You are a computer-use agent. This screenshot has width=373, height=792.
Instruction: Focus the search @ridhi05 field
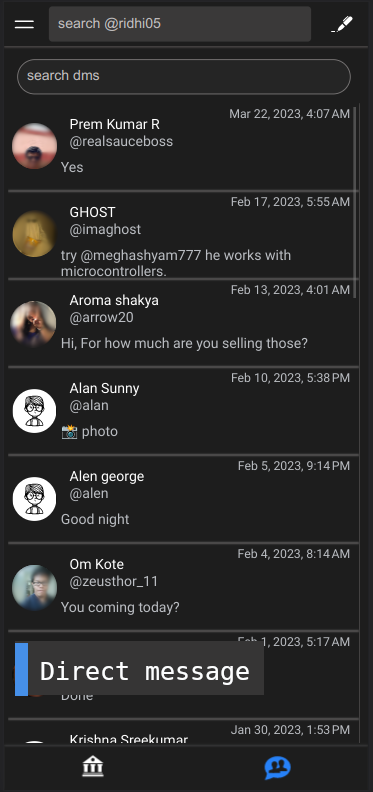pos(179,24)
